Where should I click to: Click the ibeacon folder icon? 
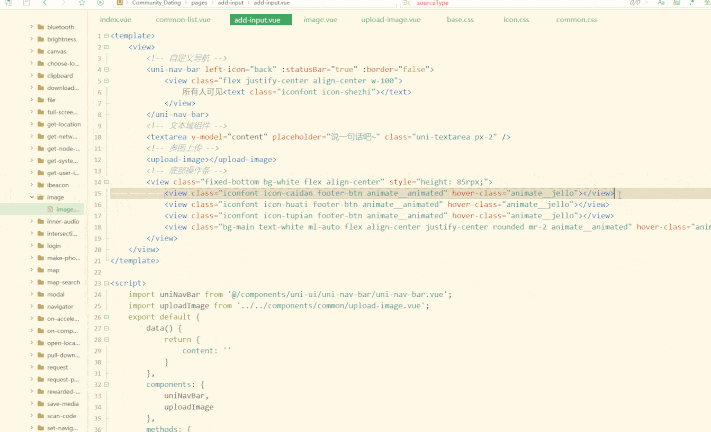pyautogui.click(x=41, y=185)
